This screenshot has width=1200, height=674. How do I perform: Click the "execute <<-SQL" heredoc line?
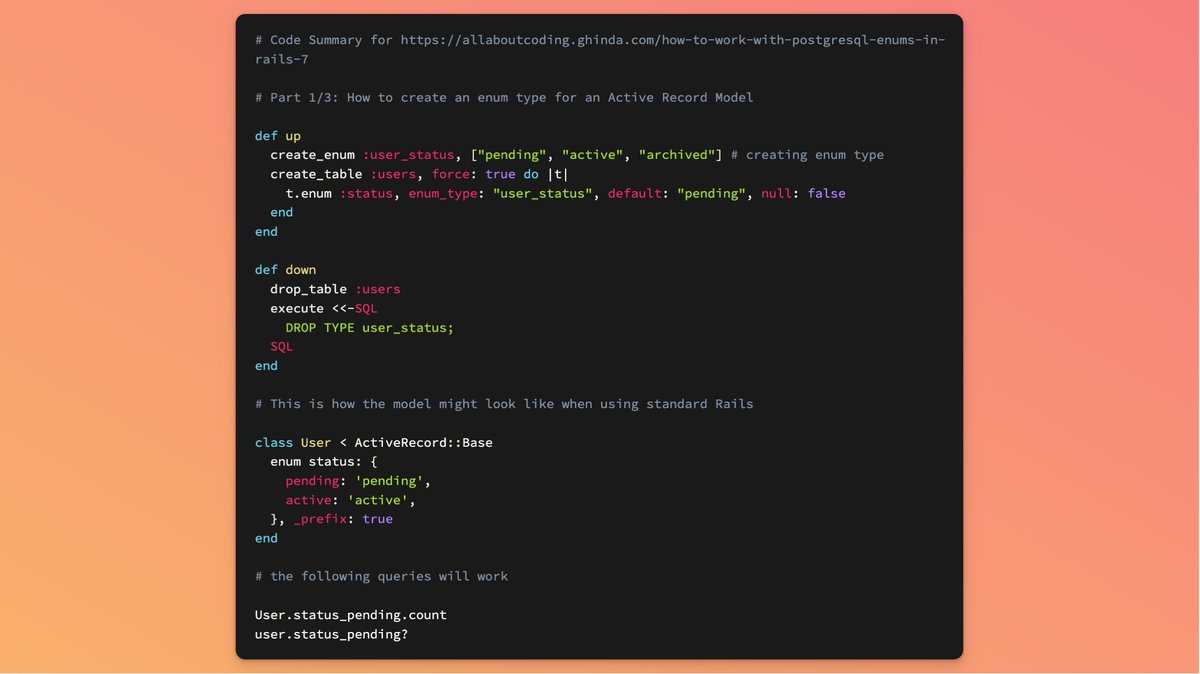click(x=324, y=308)
